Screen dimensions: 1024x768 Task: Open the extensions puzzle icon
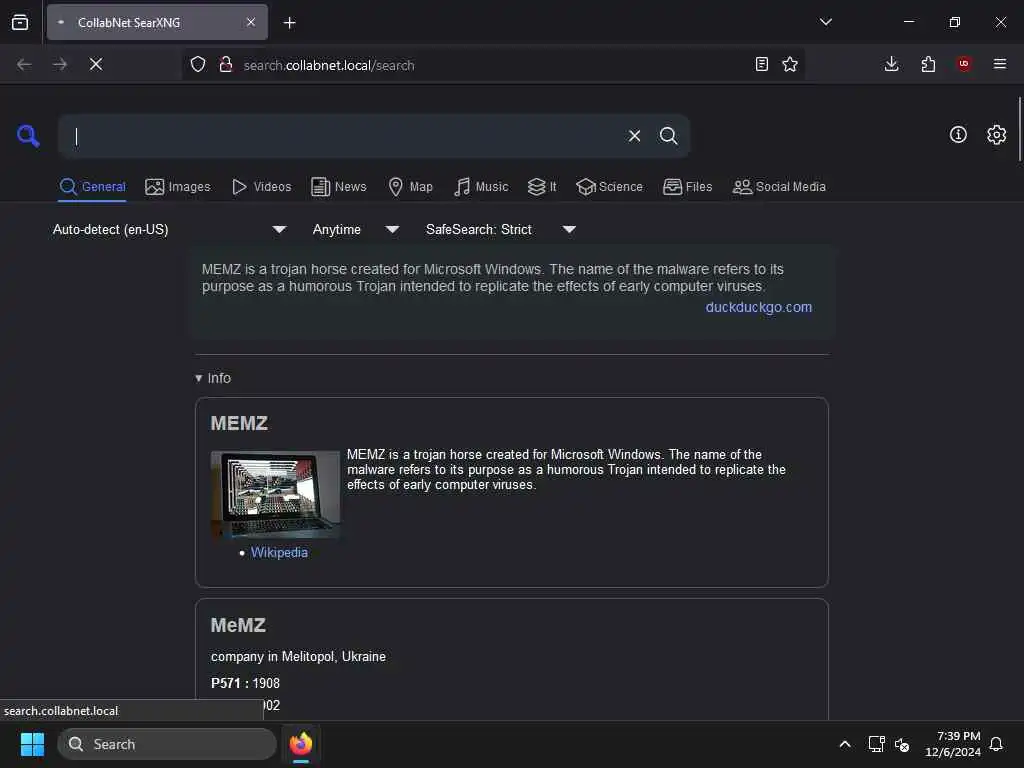click(928, 65)
